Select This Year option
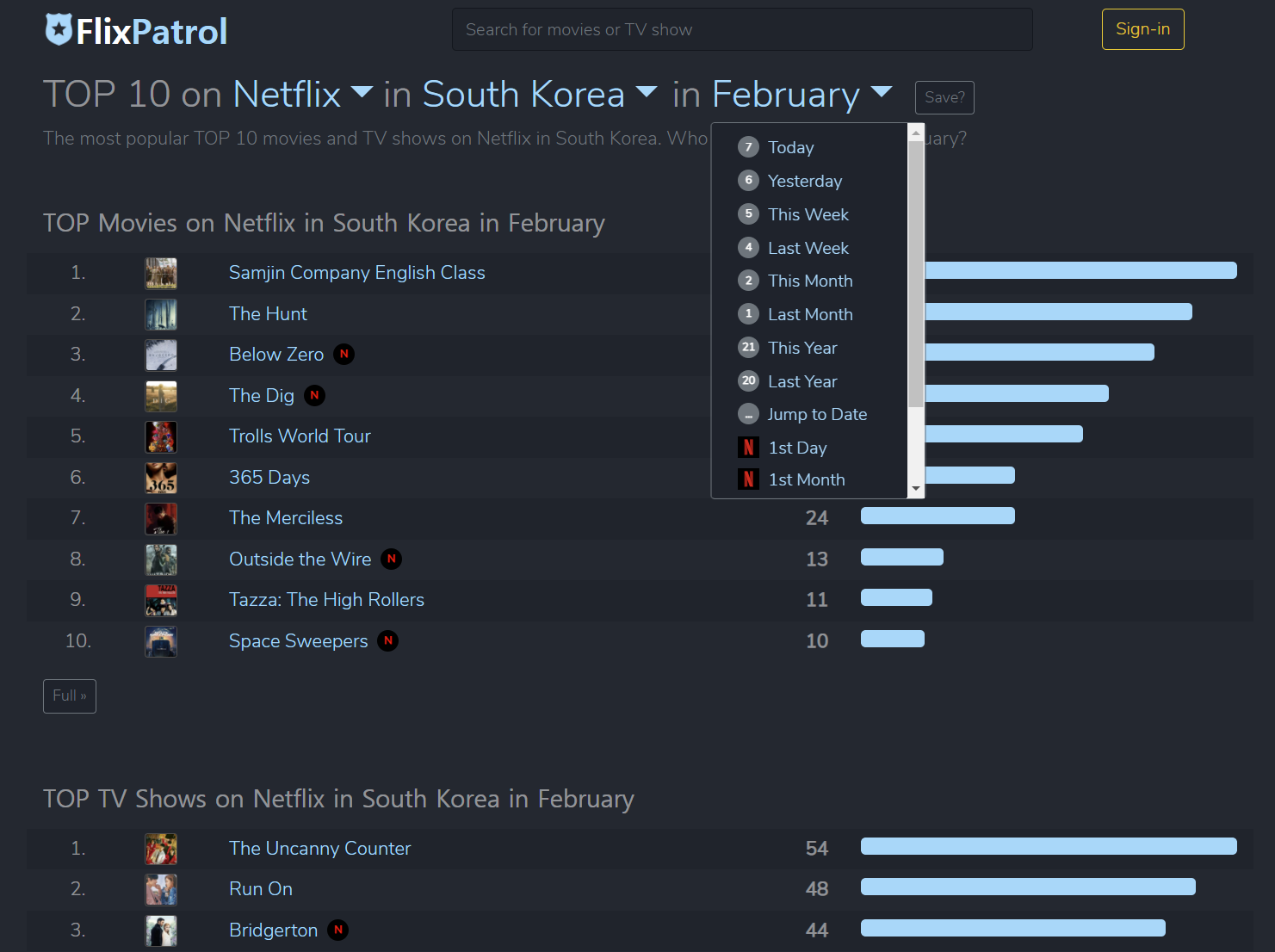This screenshot has width=1275, height=952. [802, 348]
